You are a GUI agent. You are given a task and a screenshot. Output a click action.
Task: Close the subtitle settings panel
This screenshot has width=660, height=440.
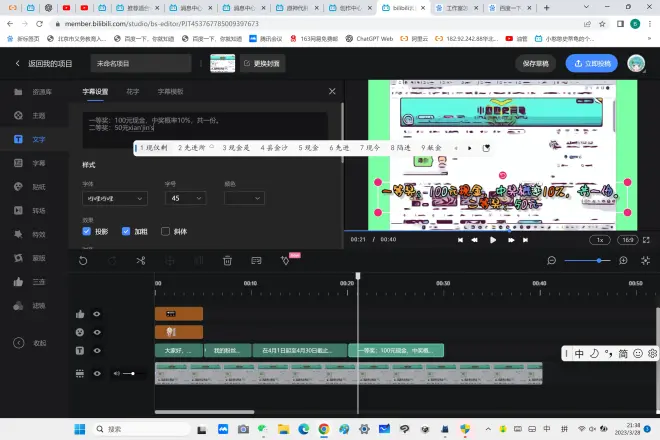point(332,91)
